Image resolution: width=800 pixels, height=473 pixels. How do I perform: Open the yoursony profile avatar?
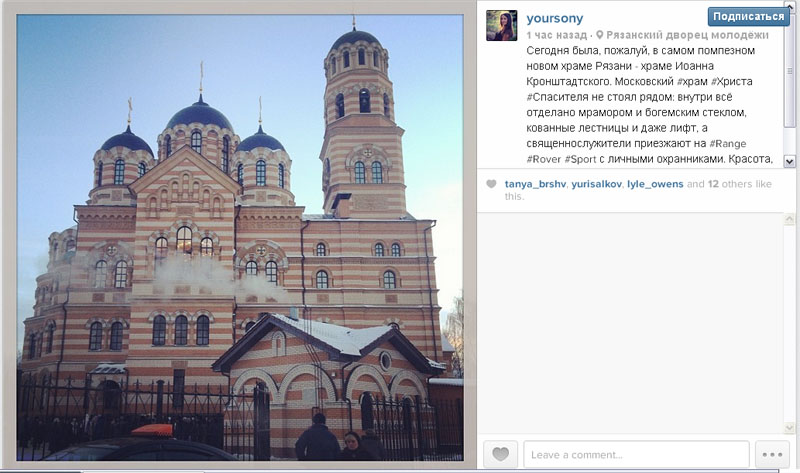[x=502, y=26]
